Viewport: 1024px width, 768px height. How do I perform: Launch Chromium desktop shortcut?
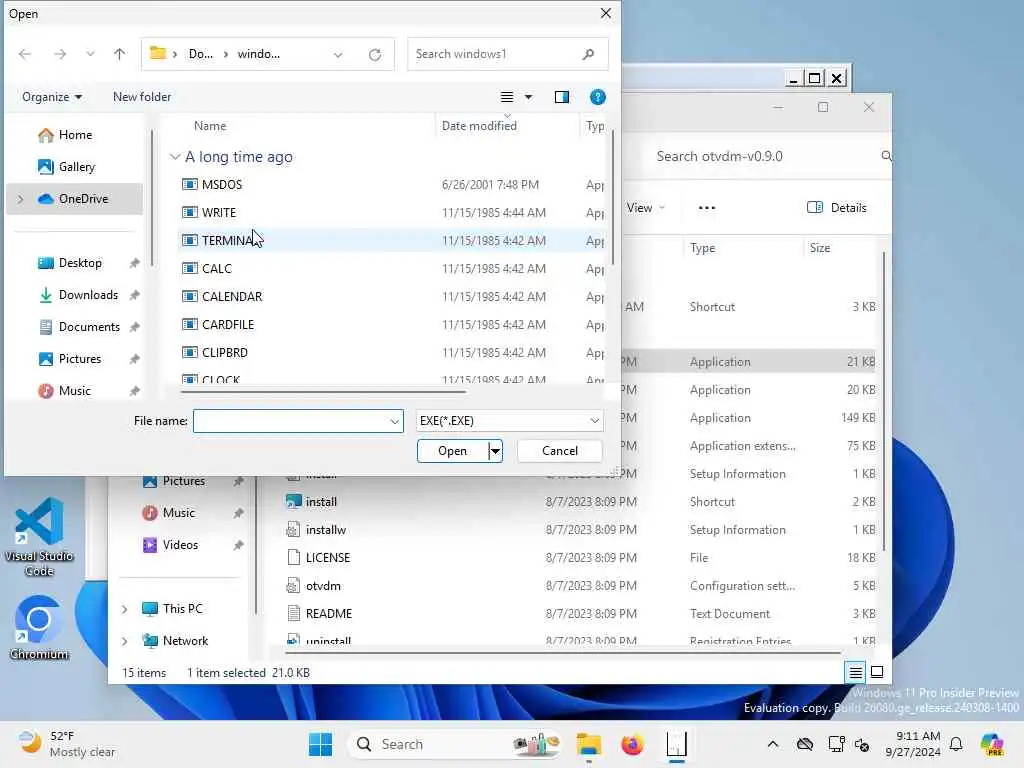point(39,628)
